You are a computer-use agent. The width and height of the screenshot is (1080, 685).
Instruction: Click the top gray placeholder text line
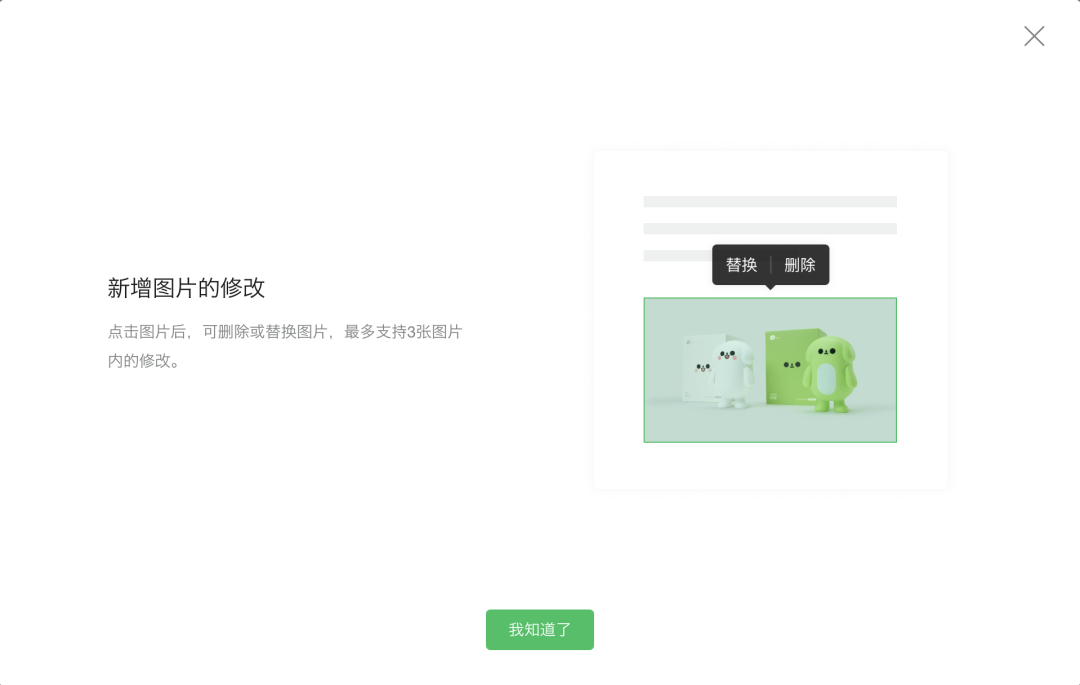tap(770, 202)
